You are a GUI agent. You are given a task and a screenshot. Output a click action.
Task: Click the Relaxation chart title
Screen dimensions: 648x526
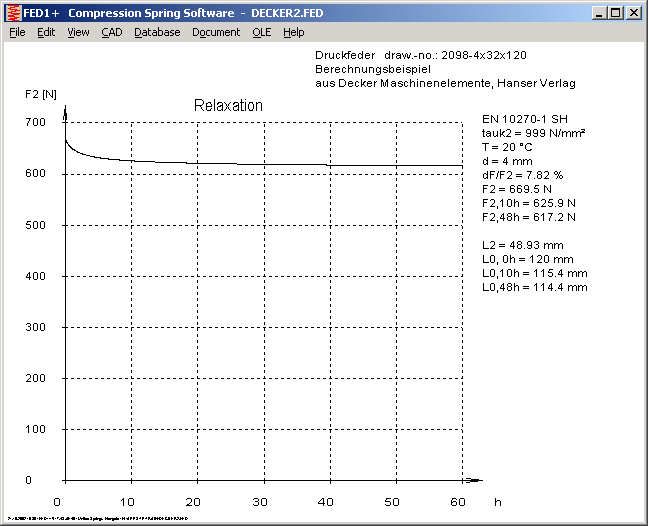[227, 106]
